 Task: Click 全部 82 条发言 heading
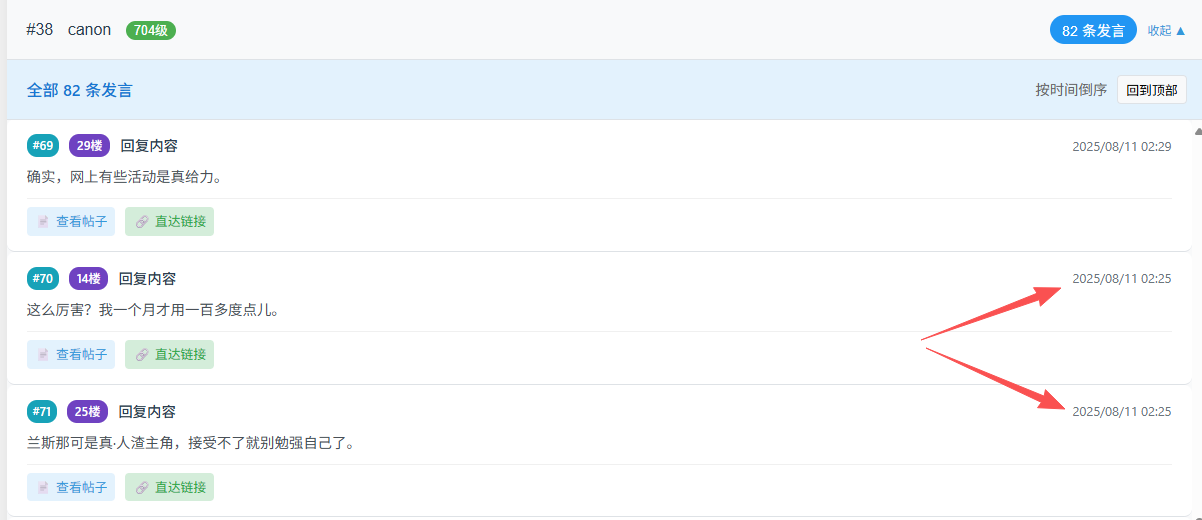click(79, 90)
